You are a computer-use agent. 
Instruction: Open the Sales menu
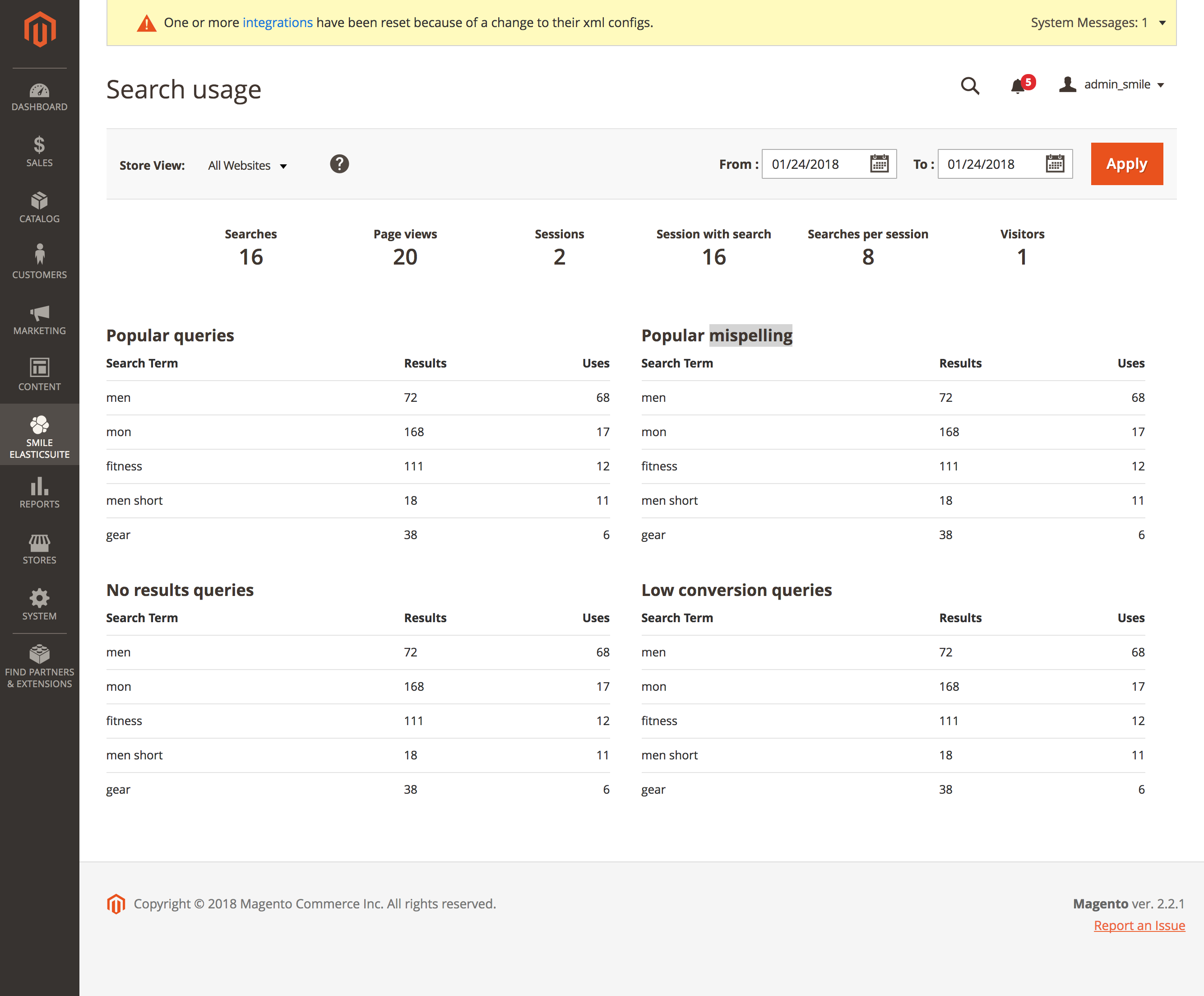pos(40,152)
